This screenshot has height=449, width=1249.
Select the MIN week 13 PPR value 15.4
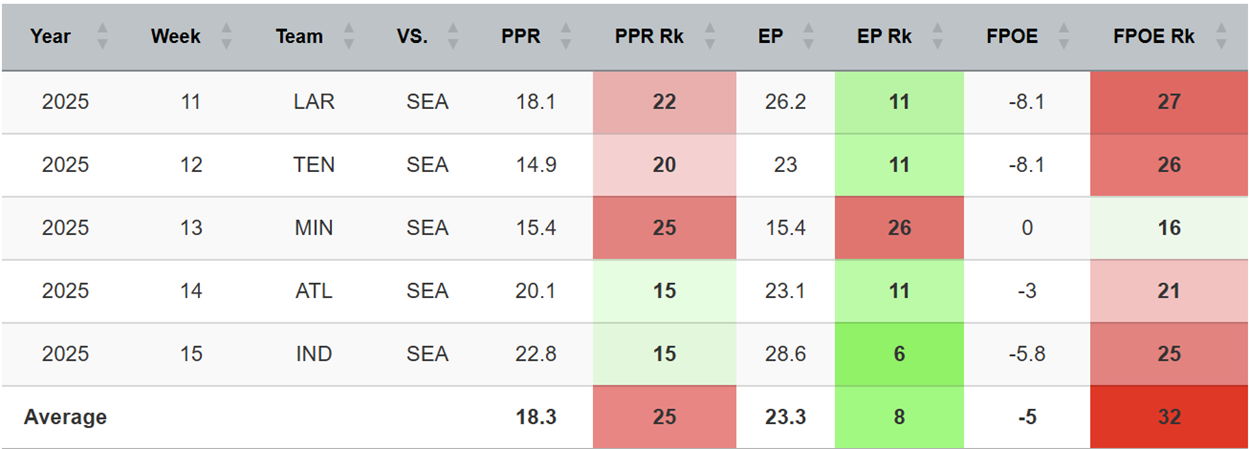(x=536, y=228)
